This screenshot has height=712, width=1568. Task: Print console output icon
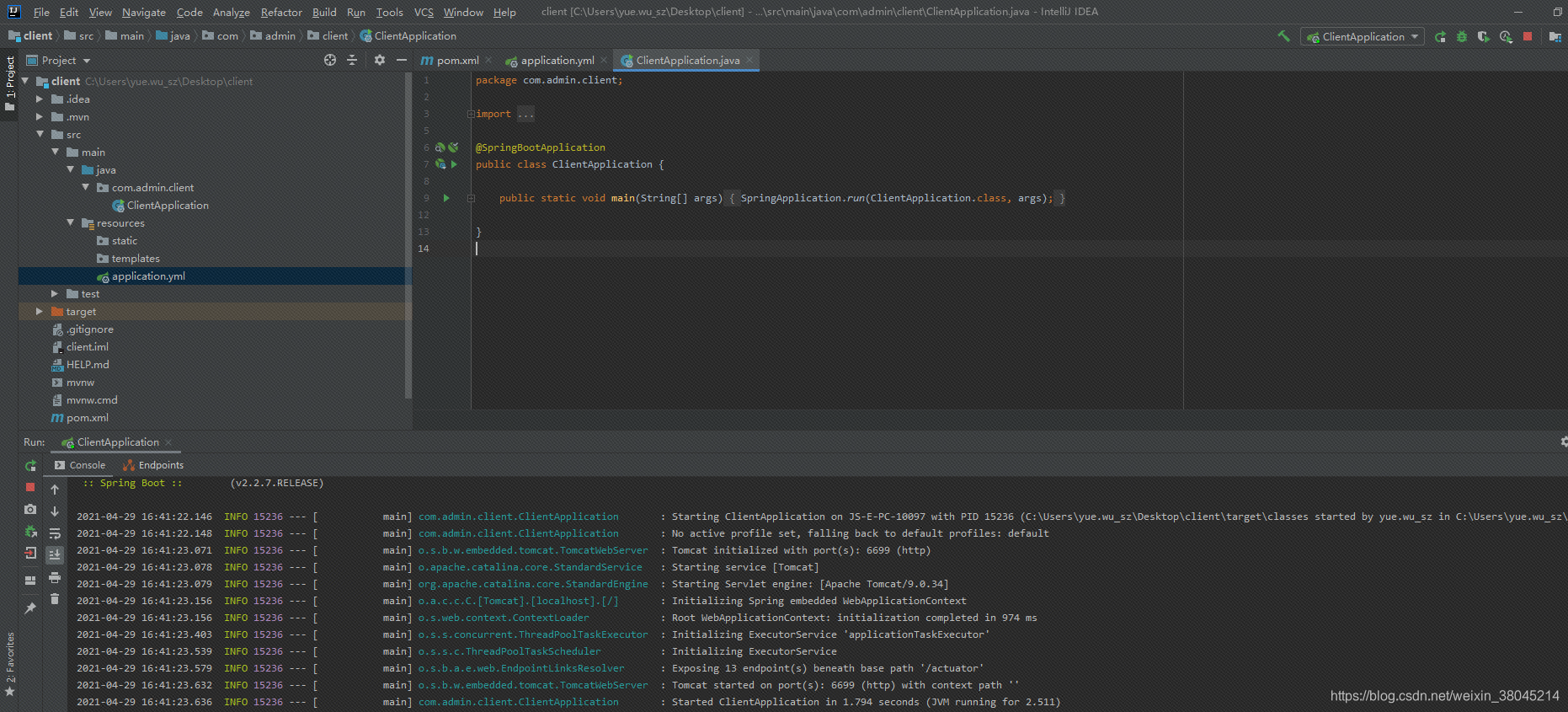[55, 577]
